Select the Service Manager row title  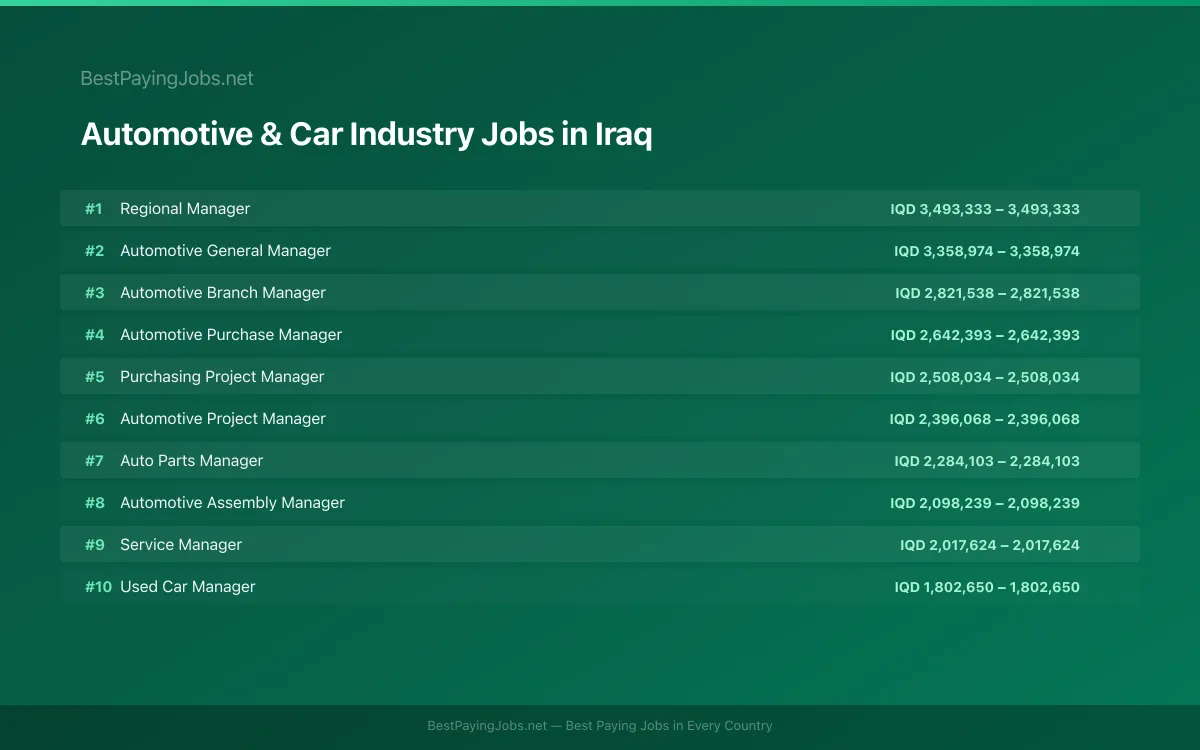point(181,545)
